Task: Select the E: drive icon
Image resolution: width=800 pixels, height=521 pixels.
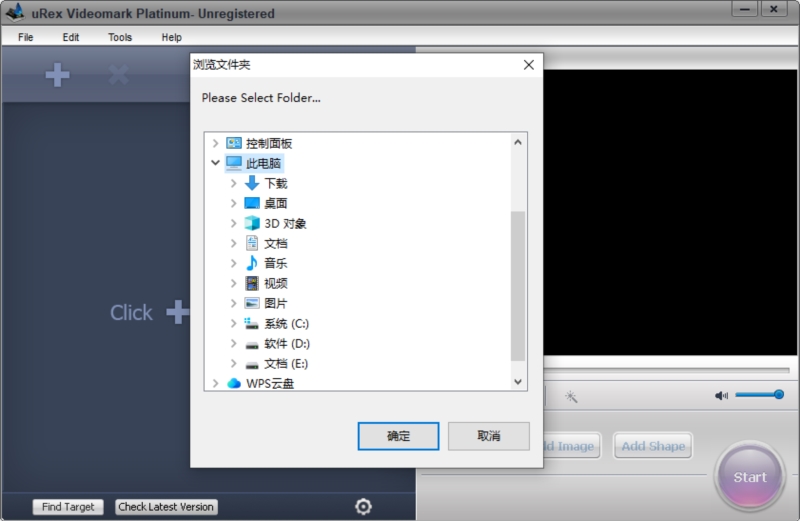Action: [x=252, y=365]
